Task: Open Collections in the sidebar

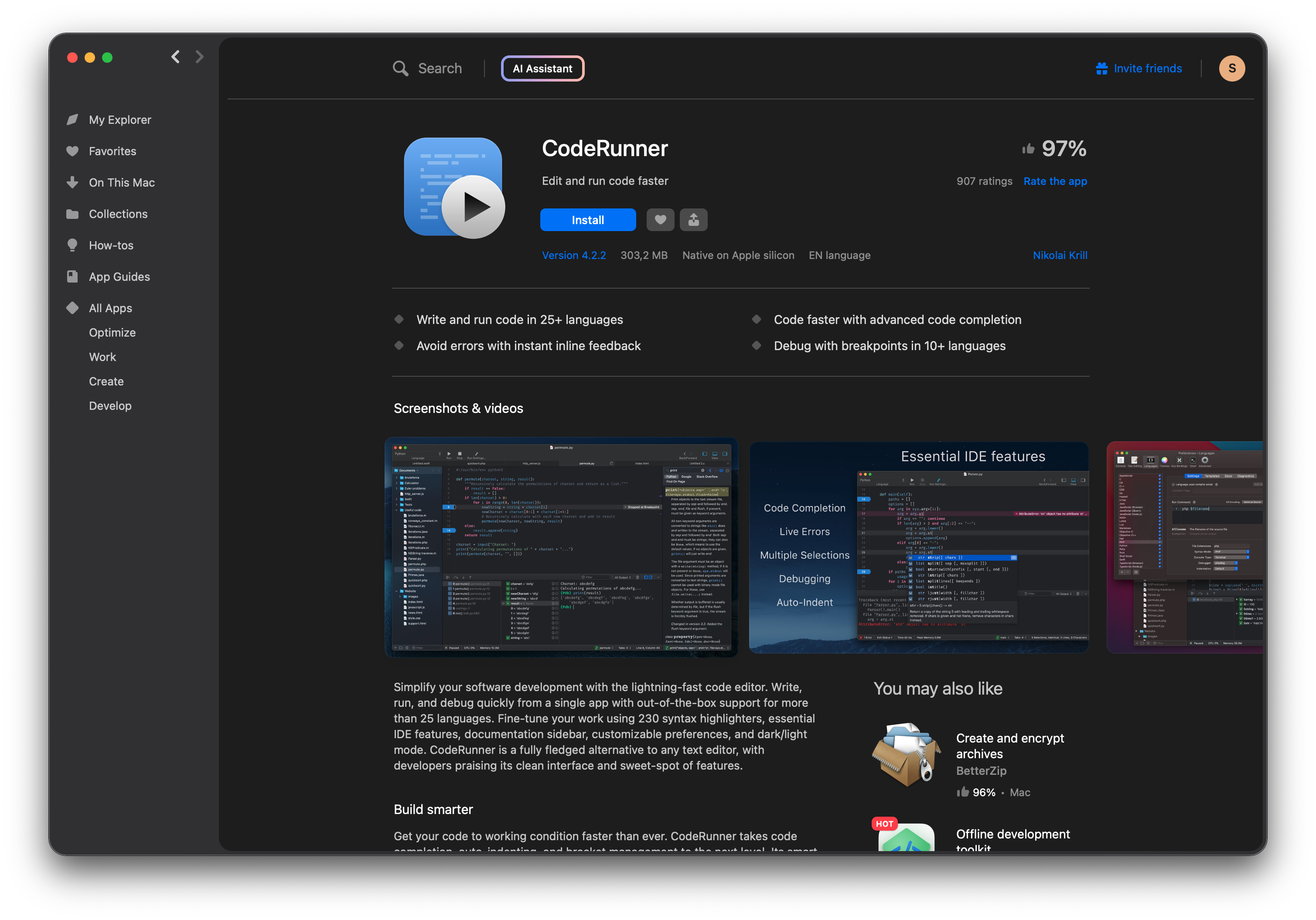Action: point(118,215)
